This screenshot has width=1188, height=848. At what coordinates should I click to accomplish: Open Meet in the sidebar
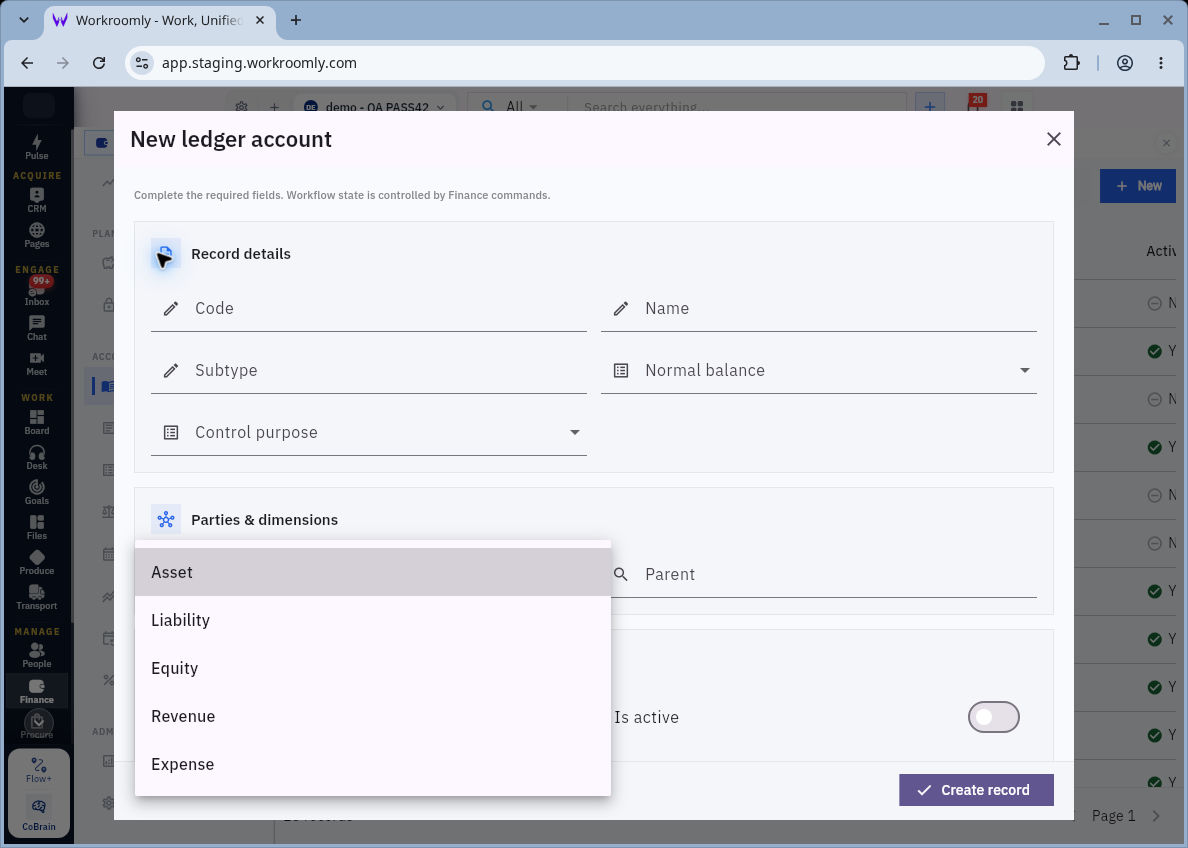36,363
